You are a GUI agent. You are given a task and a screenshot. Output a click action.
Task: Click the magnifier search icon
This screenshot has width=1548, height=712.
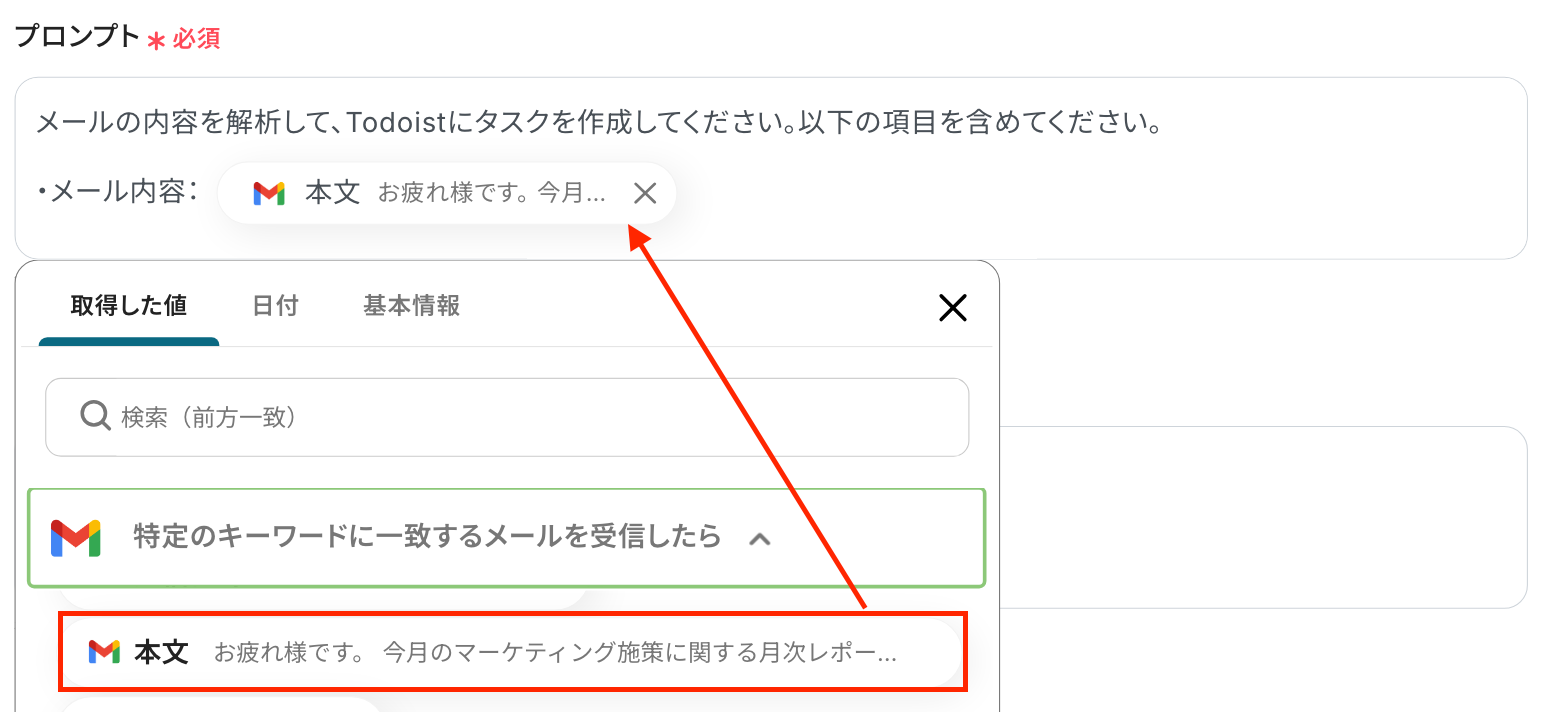(x=95, y=416)
